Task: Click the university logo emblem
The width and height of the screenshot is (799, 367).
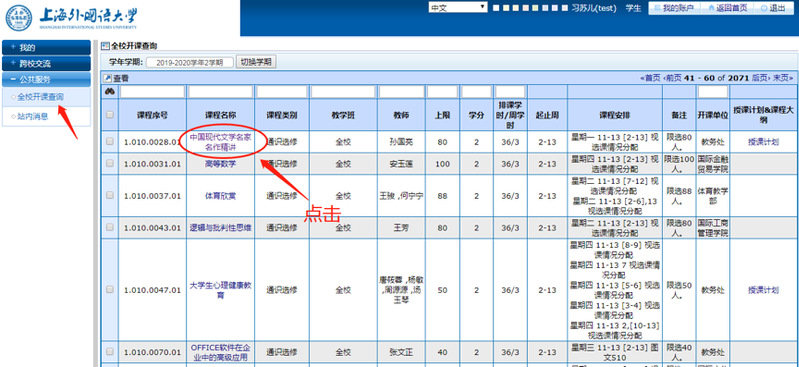Action: click(x=18, y=18)
